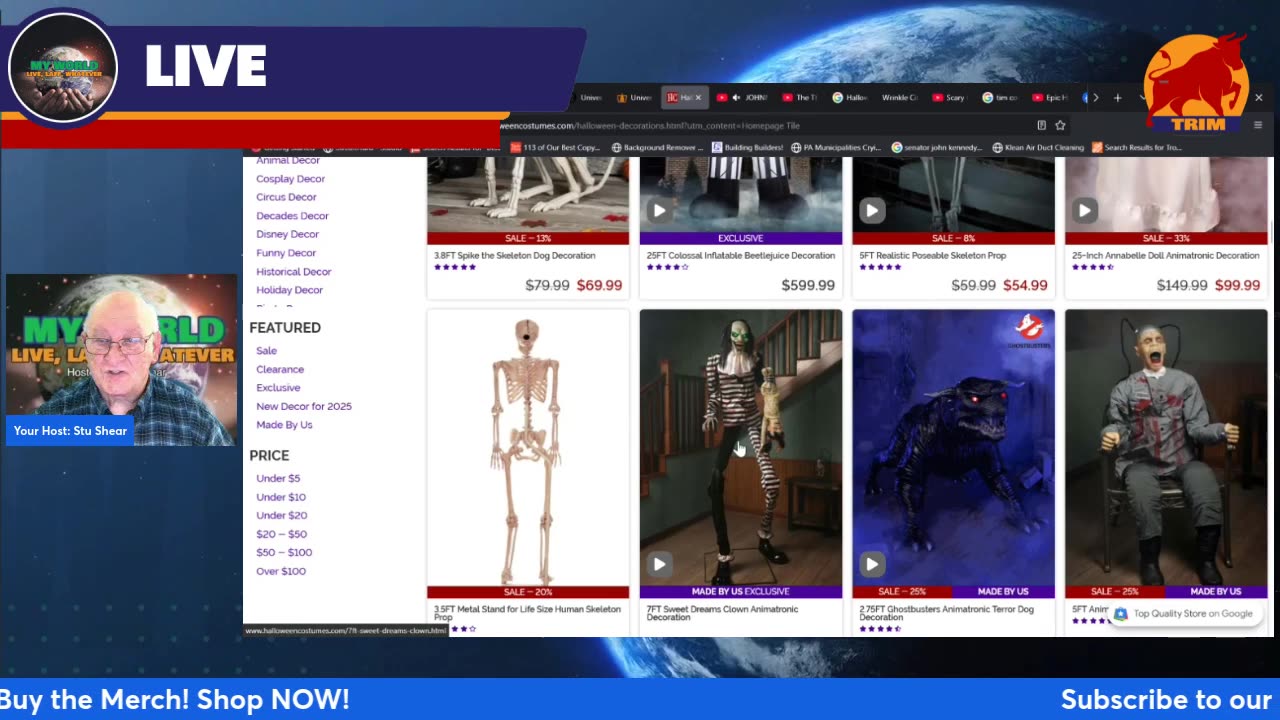Image resolution: width=1280 pixels, height=720 pixels.
Task: Filter price Under $10
Action: (x=281, y=497)
